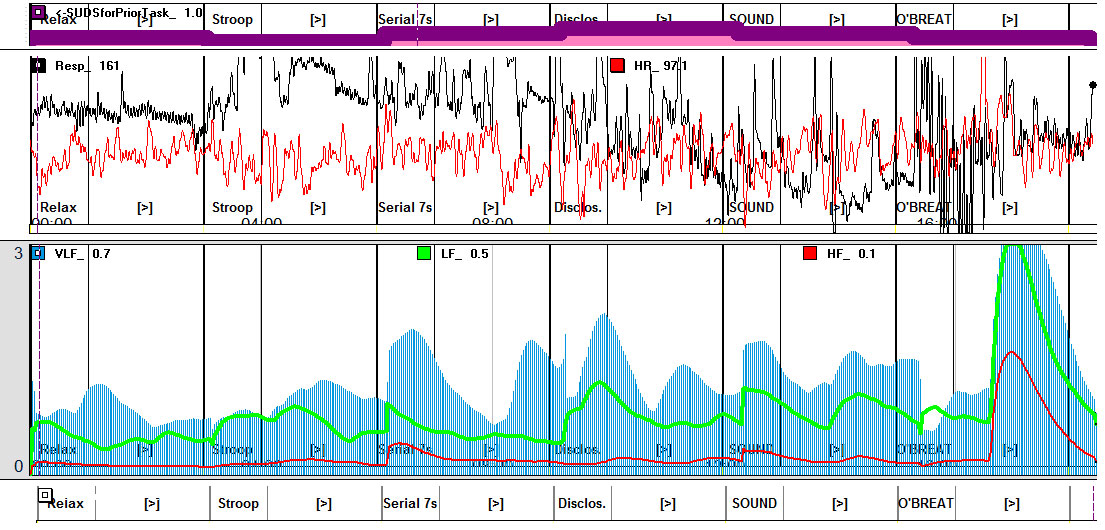Click the black Resp channel icon

(38, 66)
